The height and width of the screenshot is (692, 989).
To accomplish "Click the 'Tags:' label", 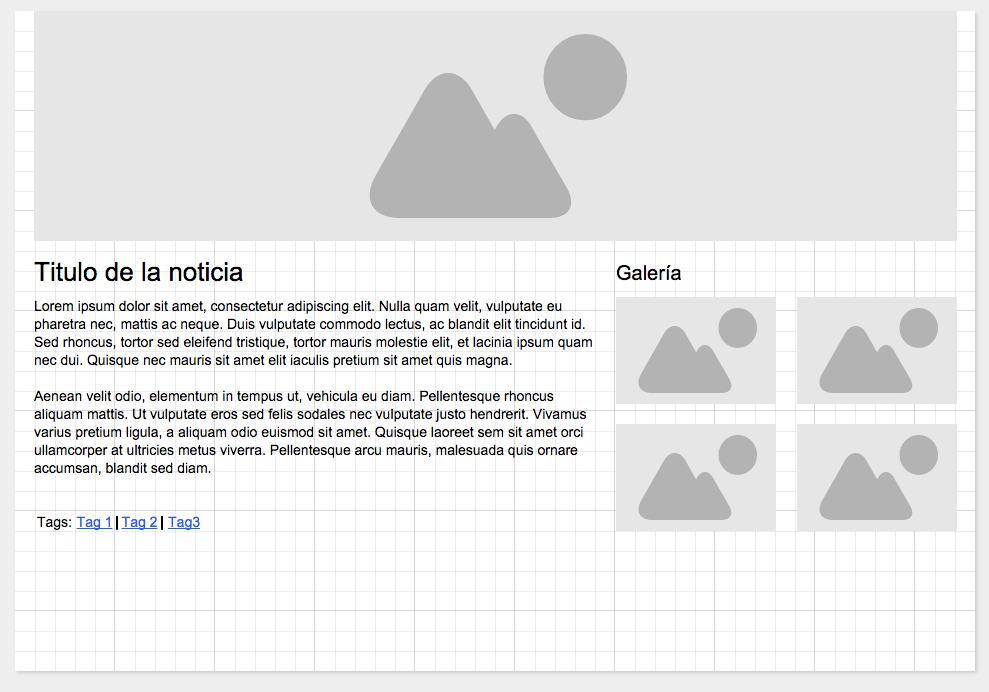I will click(54, 522).
